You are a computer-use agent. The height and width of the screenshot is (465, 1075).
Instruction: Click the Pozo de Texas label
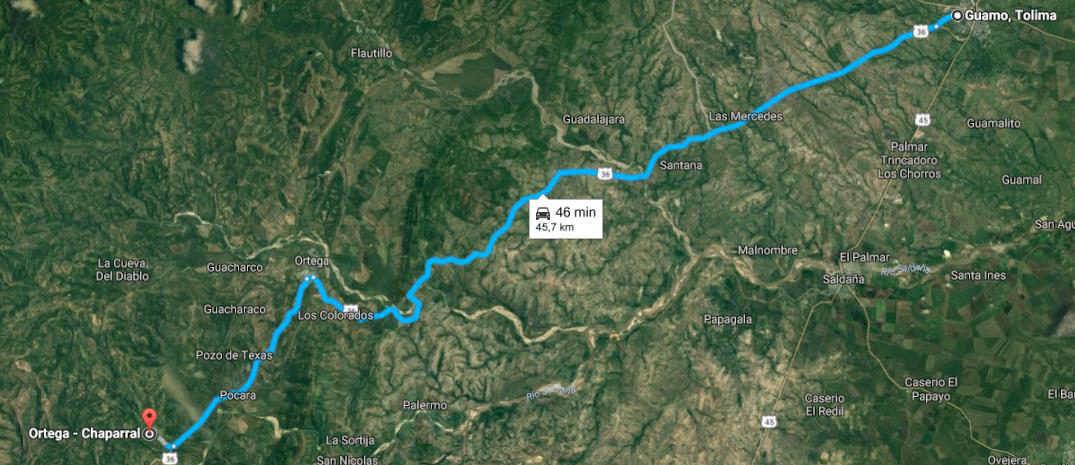pyautogui.click(x=234, y=355)
